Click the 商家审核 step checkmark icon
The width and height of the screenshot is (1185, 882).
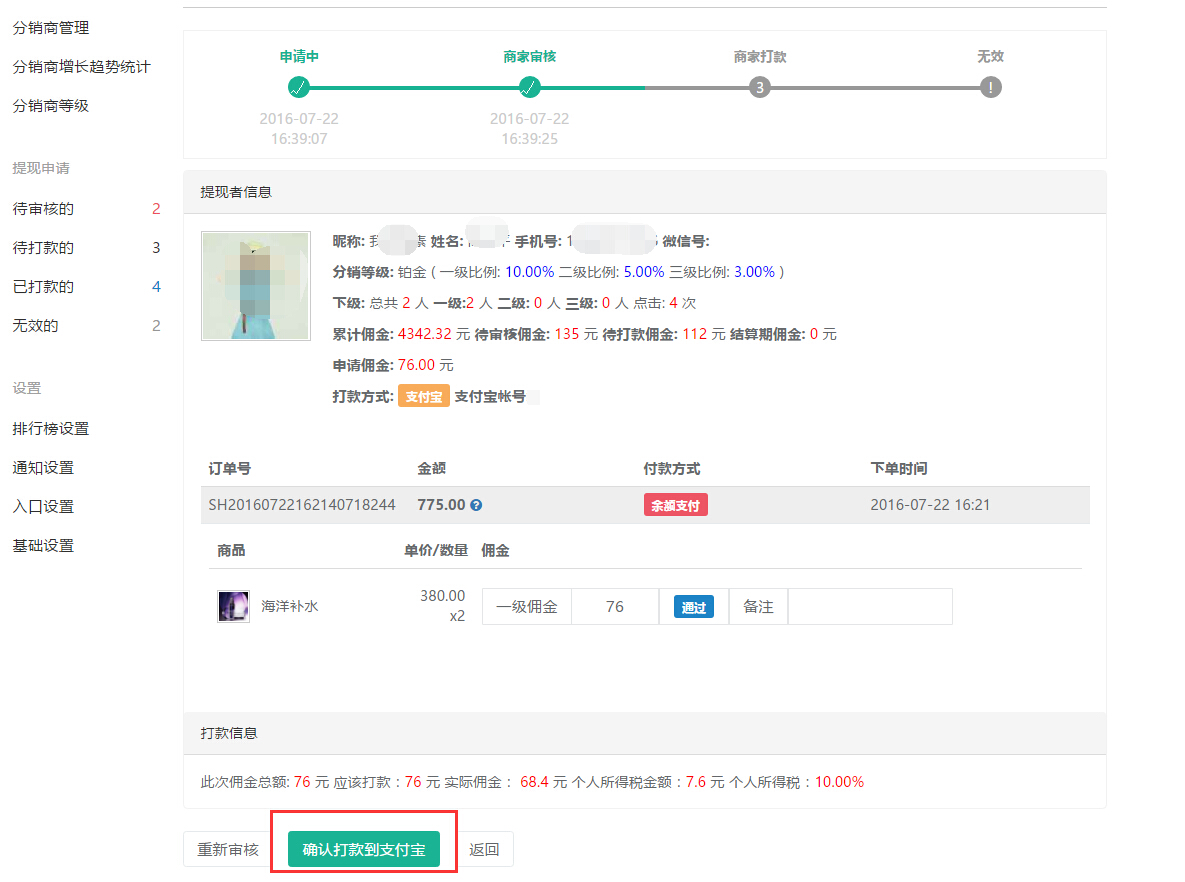pos(529,87)
